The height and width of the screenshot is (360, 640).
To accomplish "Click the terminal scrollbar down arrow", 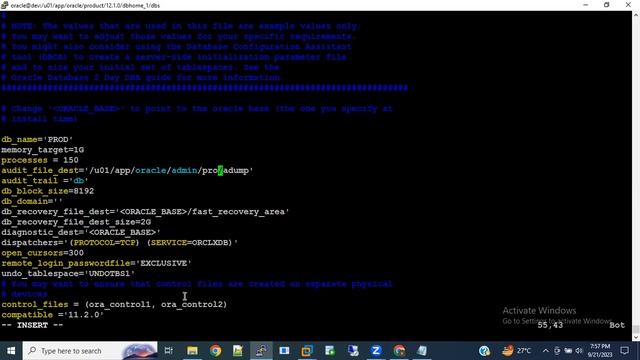I will tap(636, 338).
